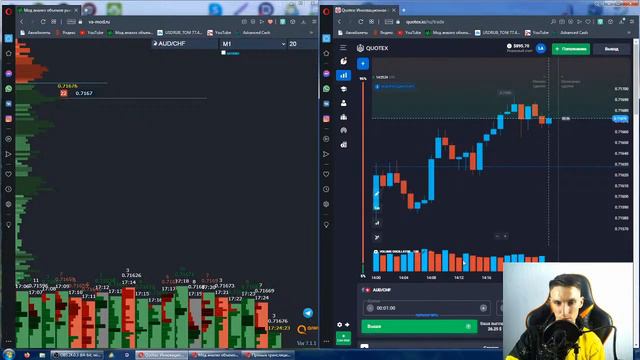Click the depth input showing 20 in vs-mod
Viewport: 640px width, 360px height.
[302, 44]
